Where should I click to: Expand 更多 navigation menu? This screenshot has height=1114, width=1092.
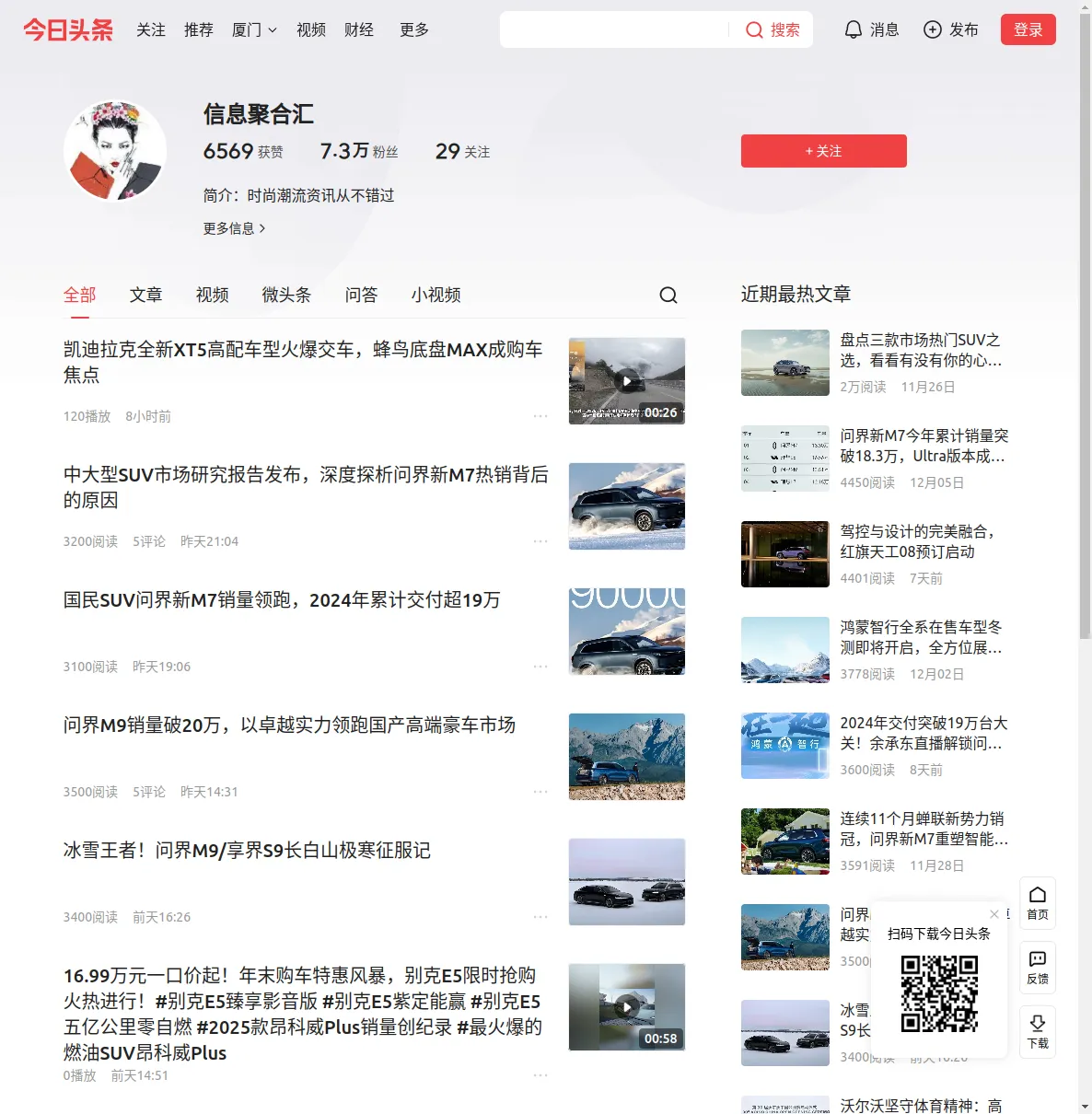(x=414, y=29)
